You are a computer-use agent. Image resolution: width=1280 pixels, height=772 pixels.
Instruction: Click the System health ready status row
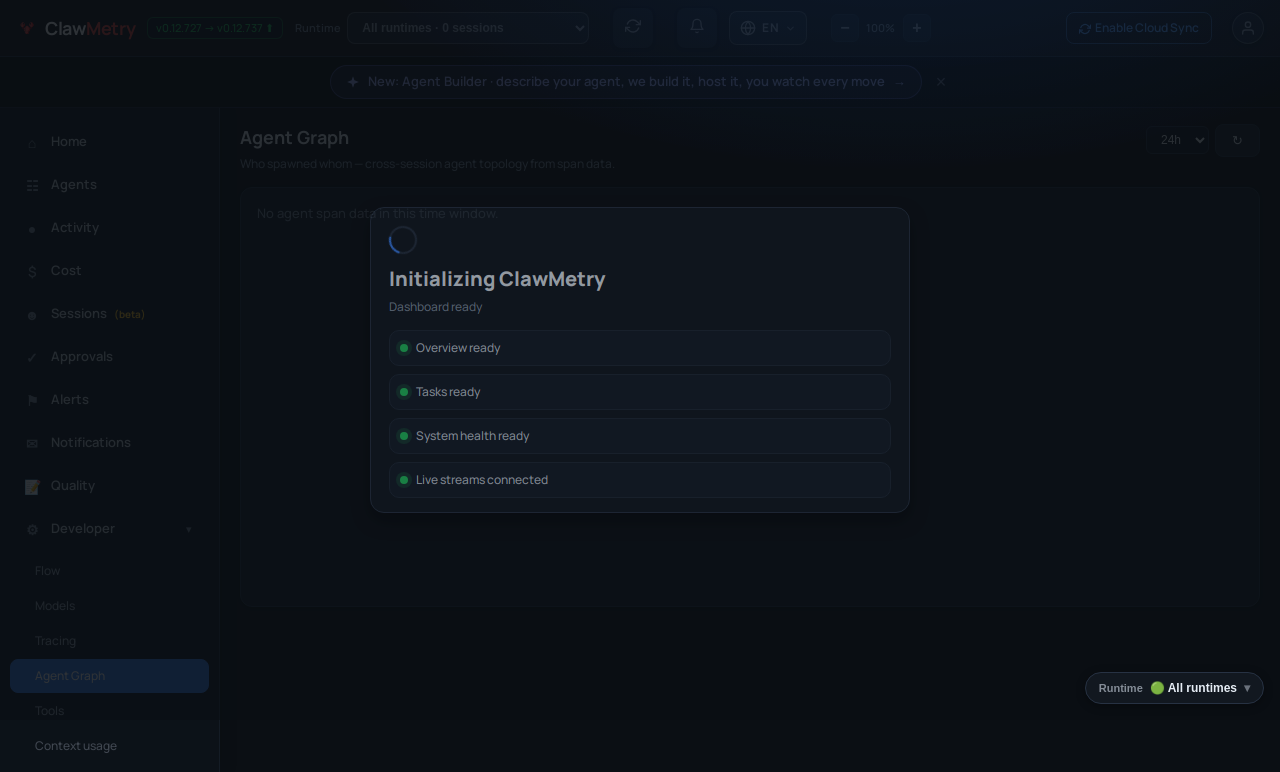point(640,436)
